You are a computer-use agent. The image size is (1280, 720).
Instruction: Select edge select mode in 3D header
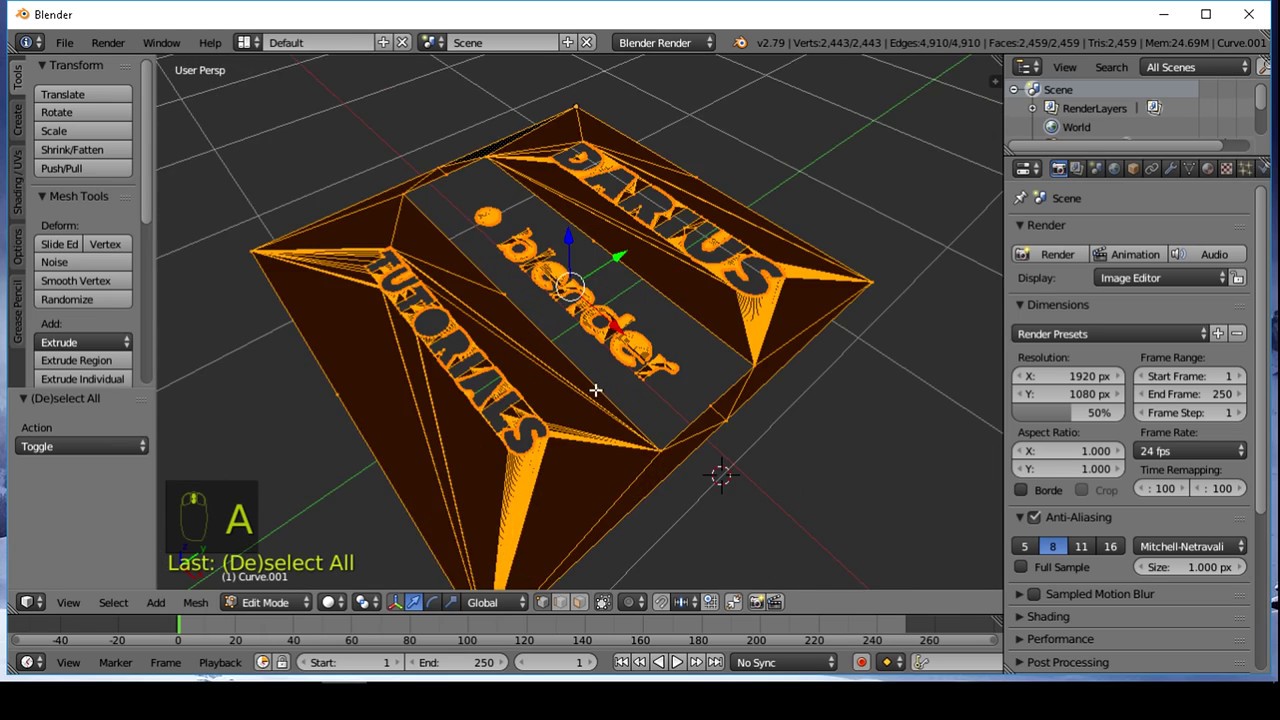coord(560,602)
